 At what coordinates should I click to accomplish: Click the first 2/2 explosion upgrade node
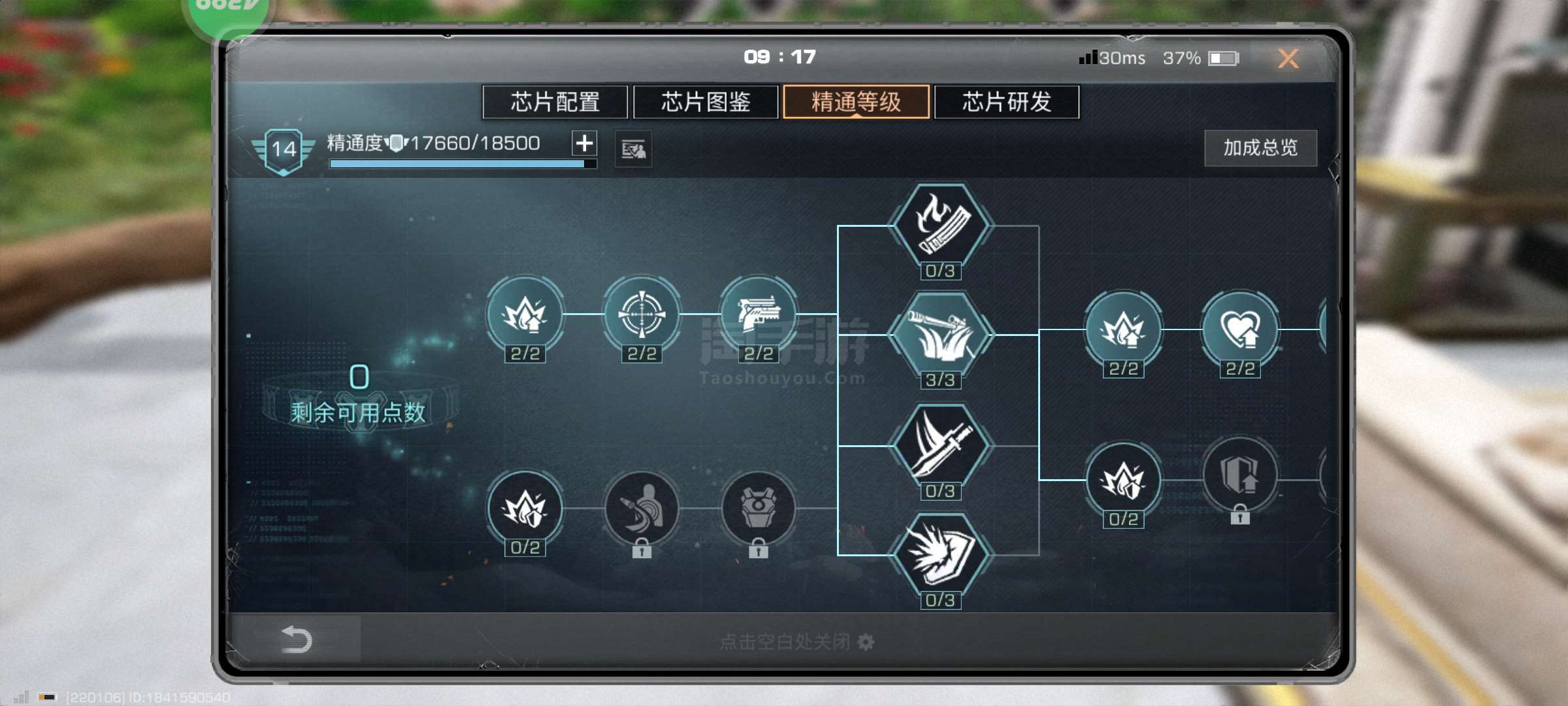tap(525, 314)
